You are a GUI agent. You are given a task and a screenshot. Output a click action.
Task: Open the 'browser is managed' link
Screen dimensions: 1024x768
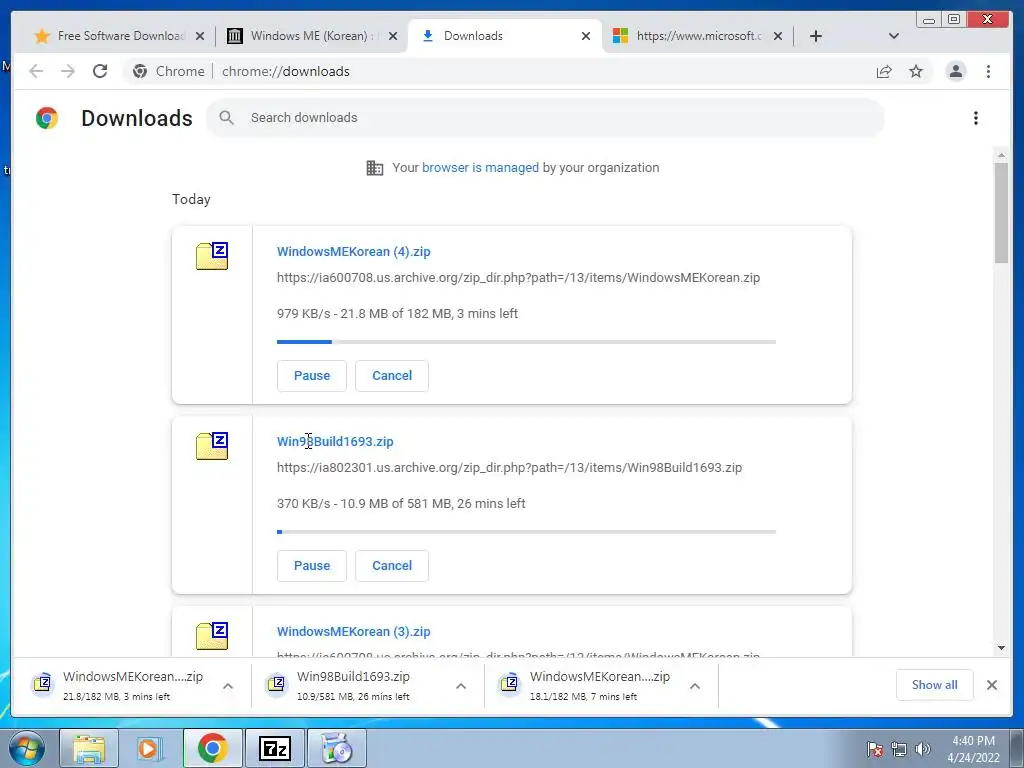480,167
